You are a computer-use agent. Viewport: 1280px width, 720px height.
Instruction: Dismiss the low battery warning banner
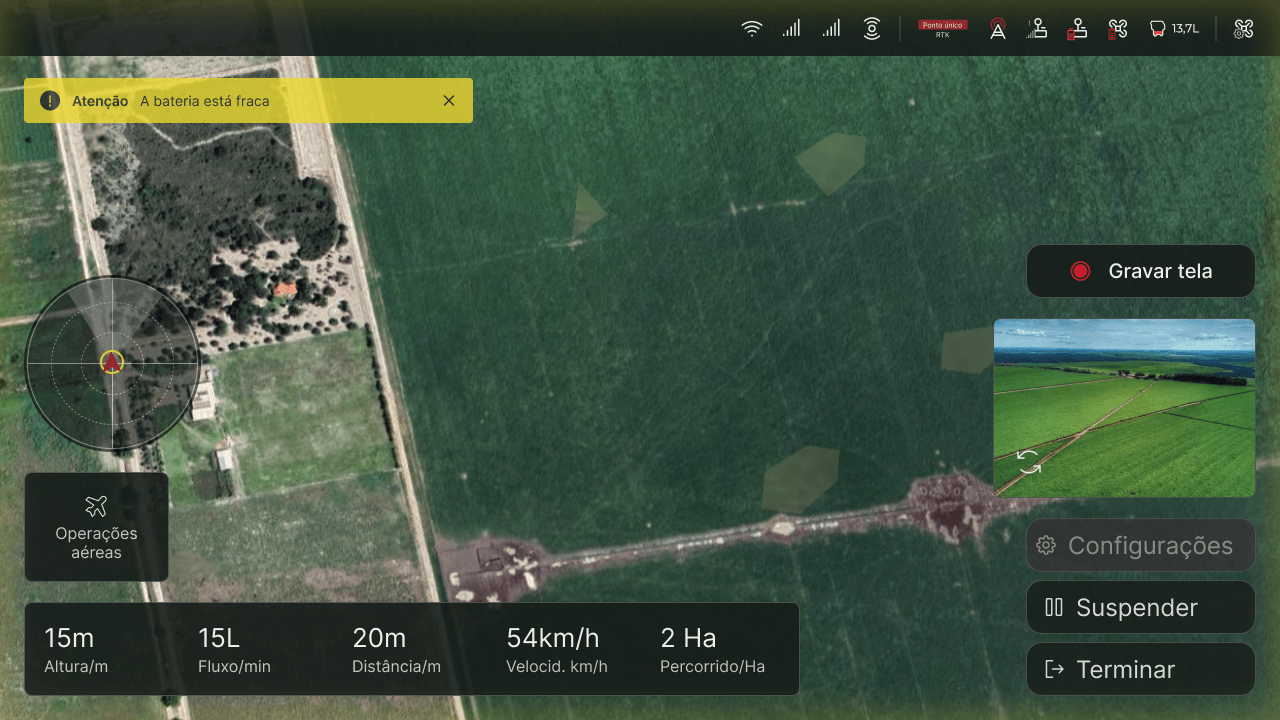click(449, 101)
